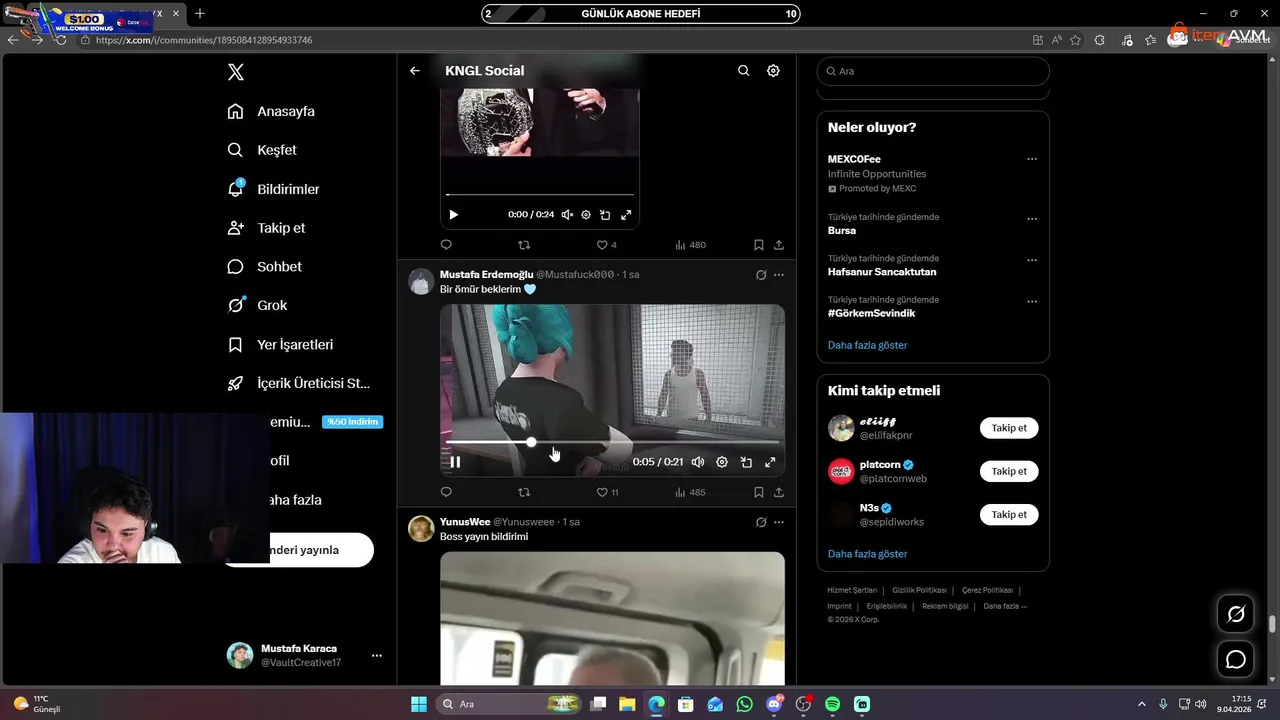Open playback settings on 0:21 video
The width and height of the screenshot is (1280, 720).
[x=722, y=462]
